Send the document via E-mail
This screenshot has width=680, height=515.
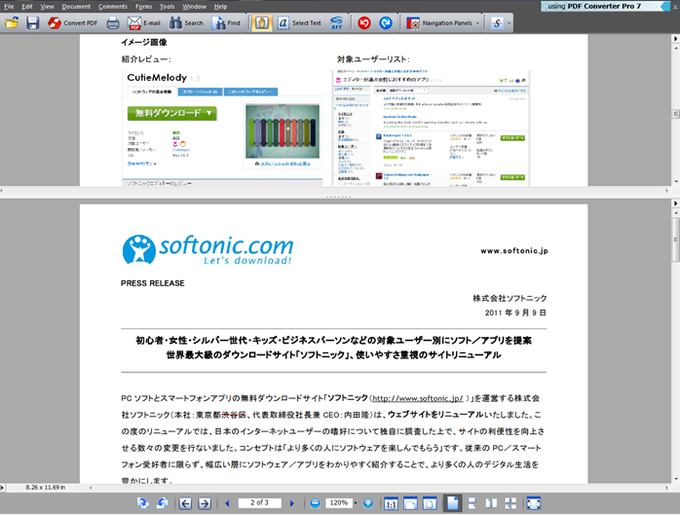pos(144,23)
